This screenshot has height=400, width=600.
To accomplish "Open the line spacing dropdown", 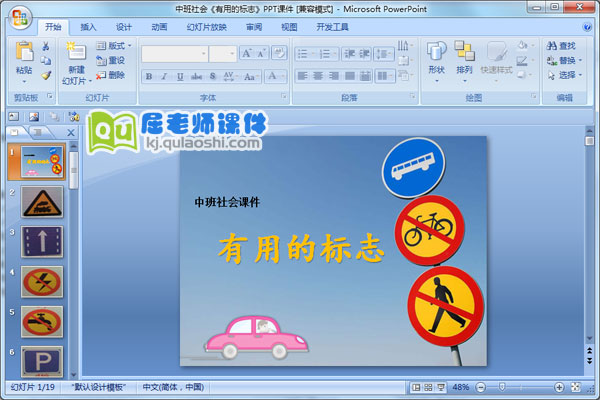I will click(x=384, y=54).
